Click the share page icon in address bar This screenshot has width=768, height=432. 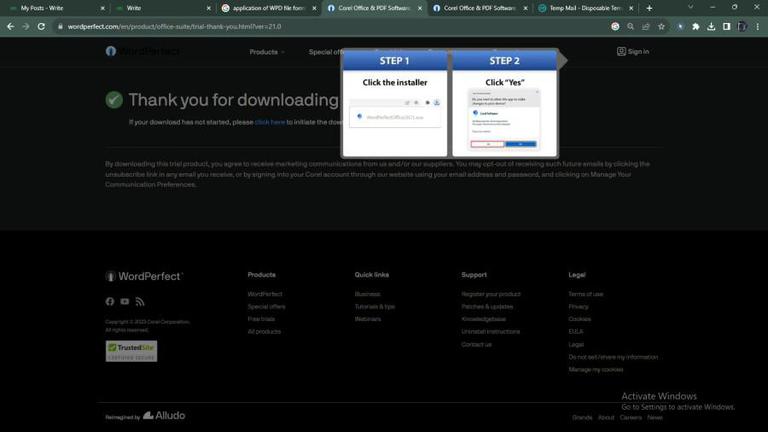646,26
